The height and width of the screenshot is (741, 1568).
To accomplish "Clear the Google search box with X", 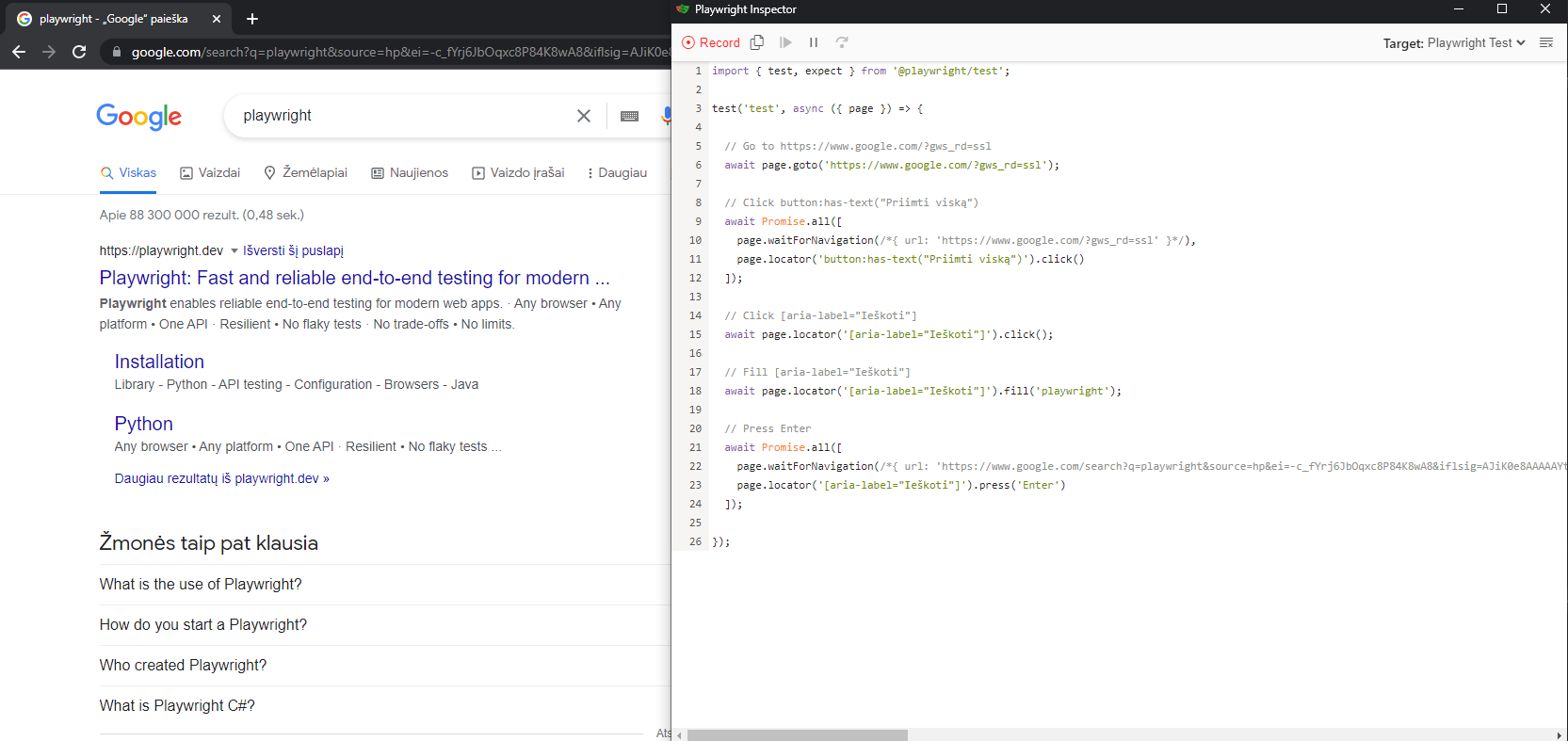I will (584, 116).
